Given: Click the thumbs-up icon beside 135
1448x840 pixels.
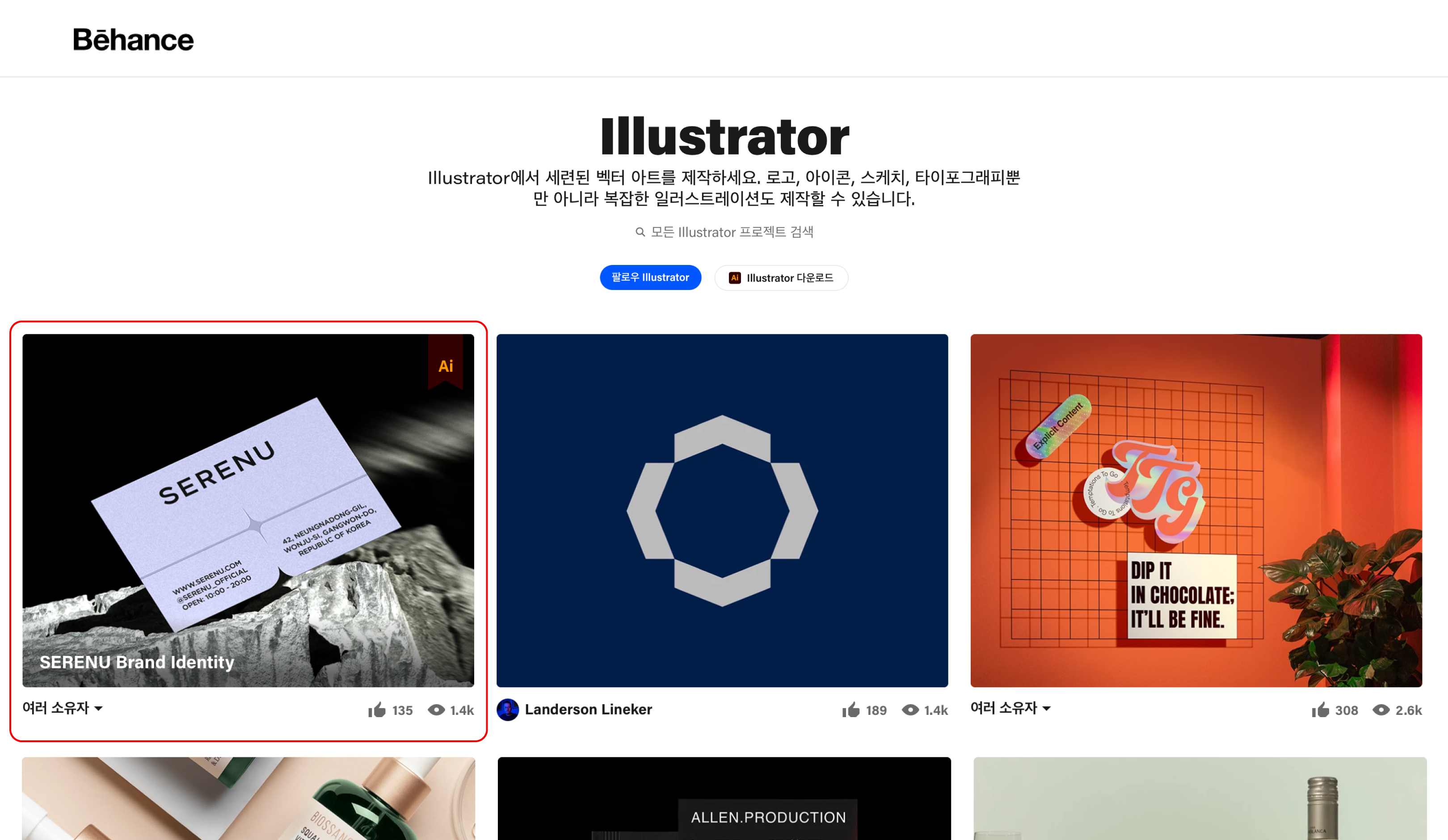Looking at the screenshot, I should (377, 710).
